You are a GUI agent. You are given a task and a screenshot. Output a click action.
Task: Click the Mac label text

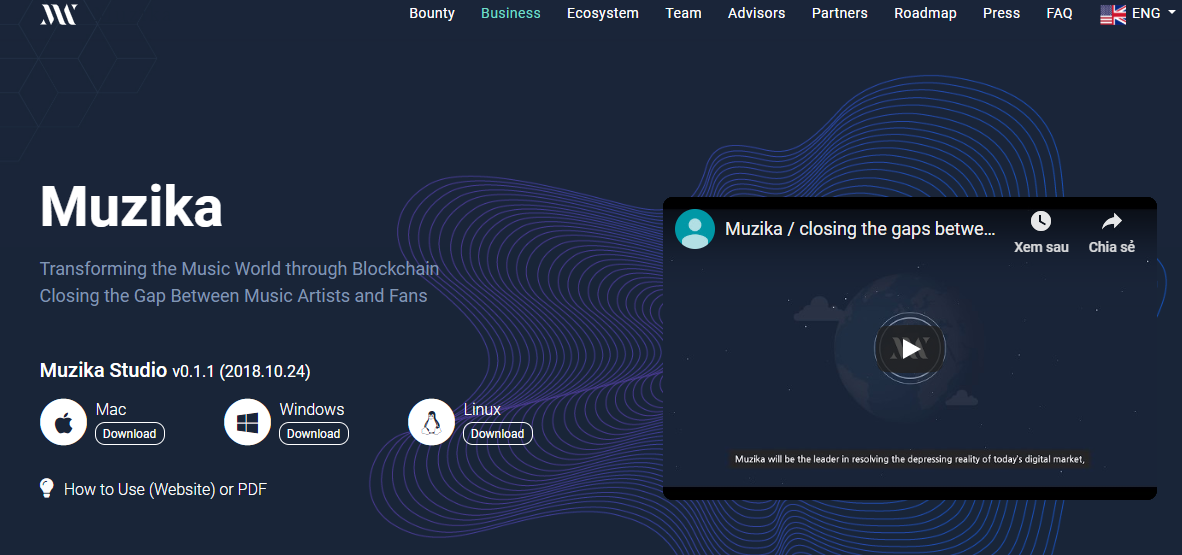[x=111, y=409]
